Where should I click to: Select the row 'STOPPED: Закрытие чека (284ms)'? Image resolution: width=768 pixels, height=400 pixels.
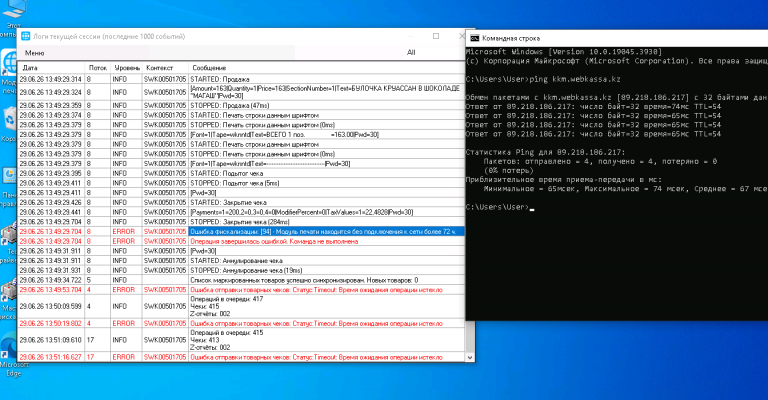point(241,222)
